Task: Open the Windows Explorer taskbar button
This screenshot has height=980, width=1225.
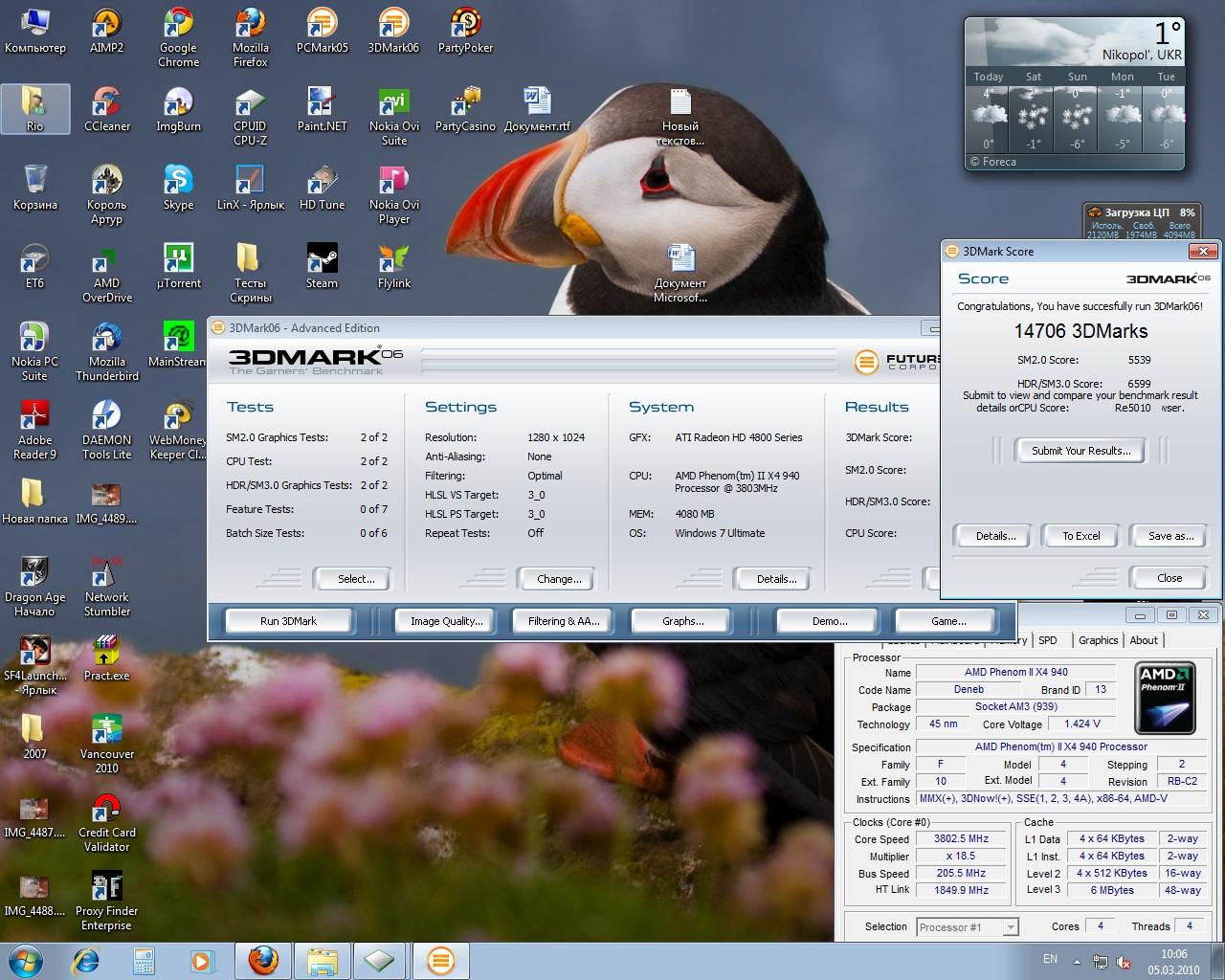Action: pos(323,960)
